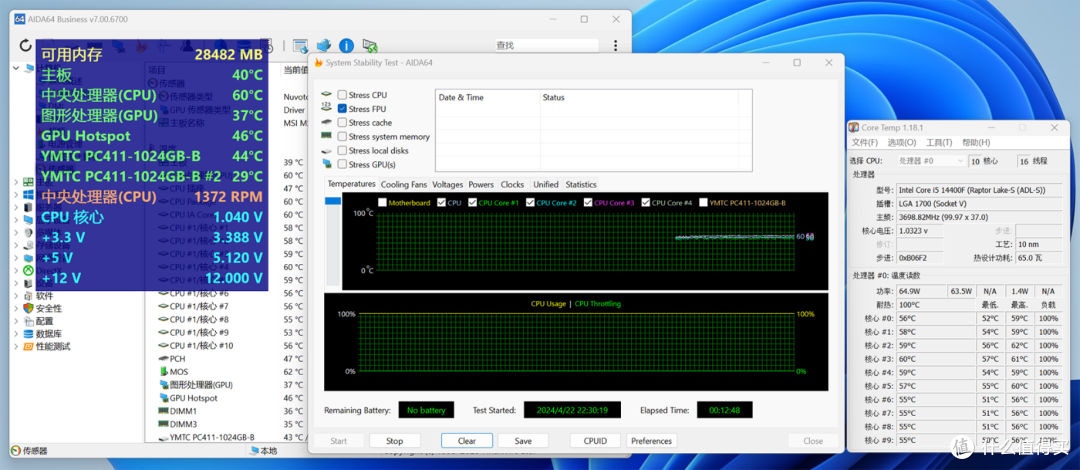
Task: Expand the 软件 tree node
Action: point(16,296)
